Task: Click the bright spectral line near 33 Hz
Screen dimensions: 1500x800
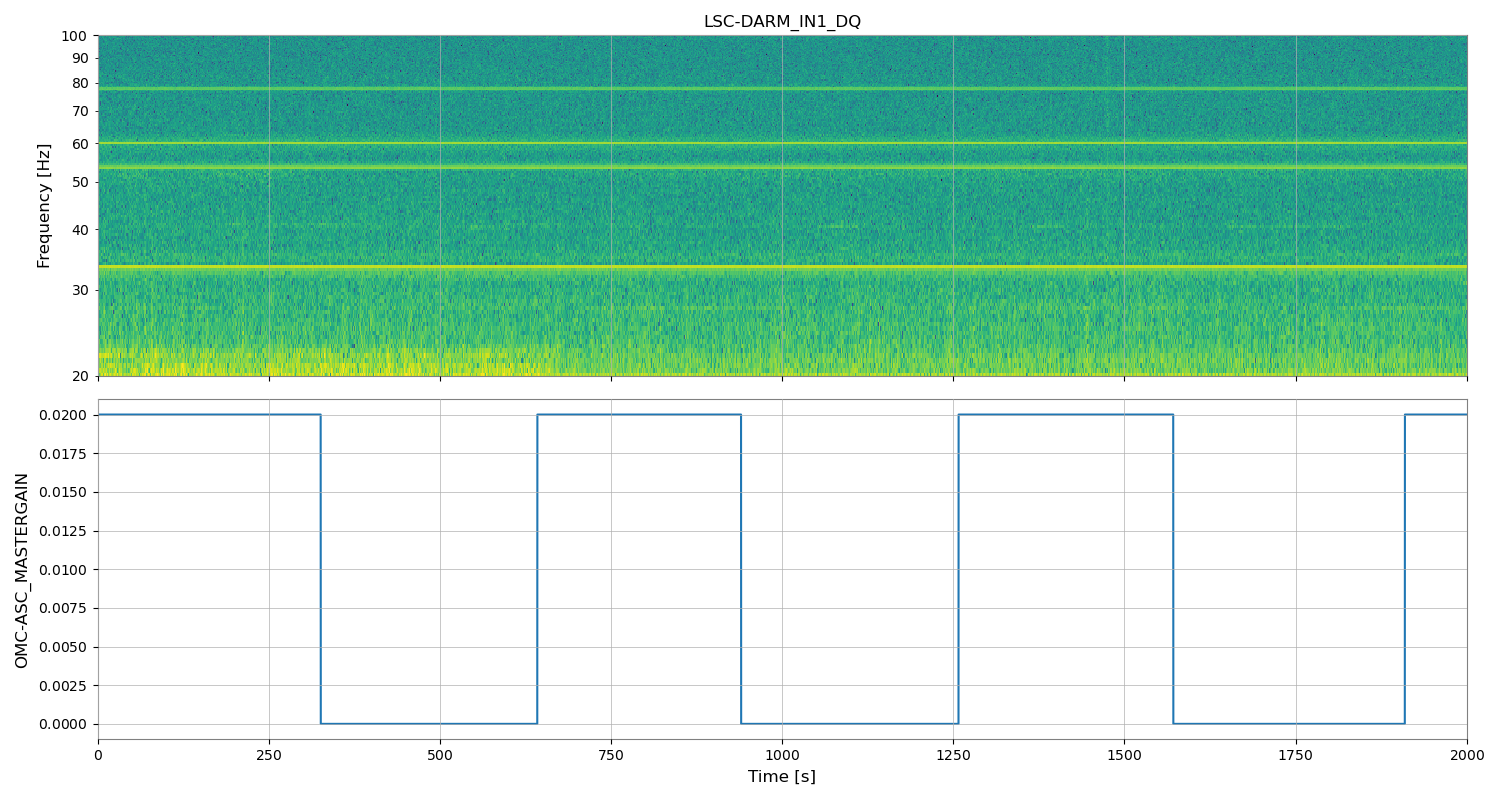Action: pyautogui.click(x=781, y=266)
